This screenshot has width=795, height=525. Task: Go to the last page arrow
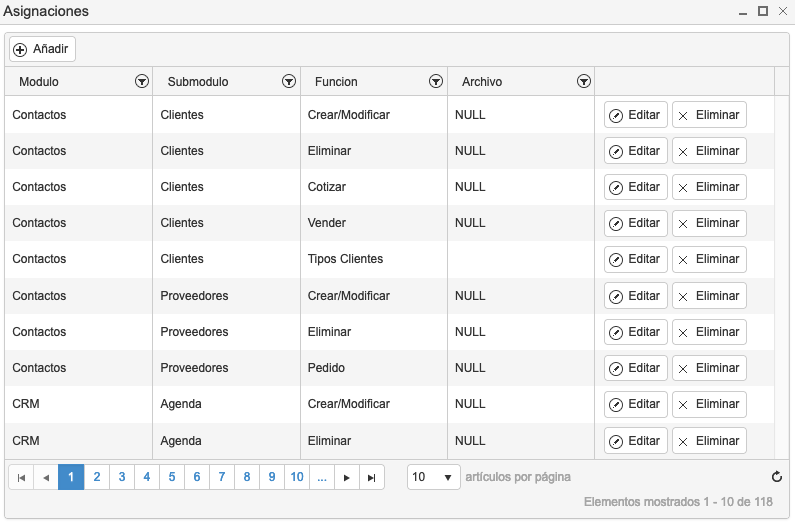[372, 477]
